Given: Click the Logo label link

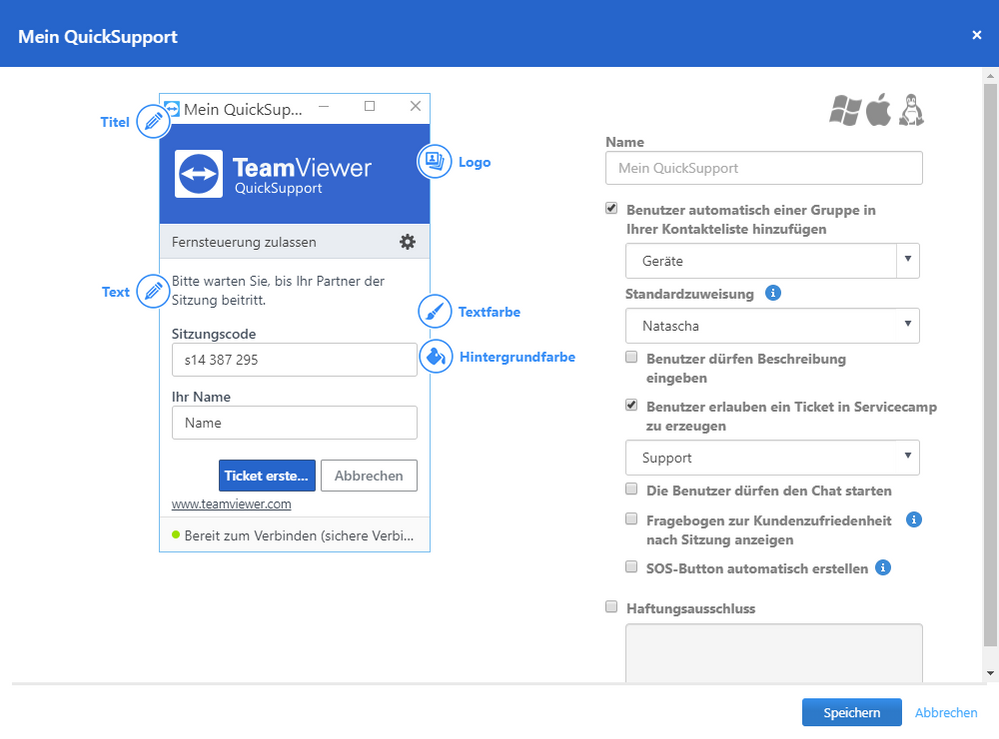Looking at the screenshot, I should click(475, 162).
